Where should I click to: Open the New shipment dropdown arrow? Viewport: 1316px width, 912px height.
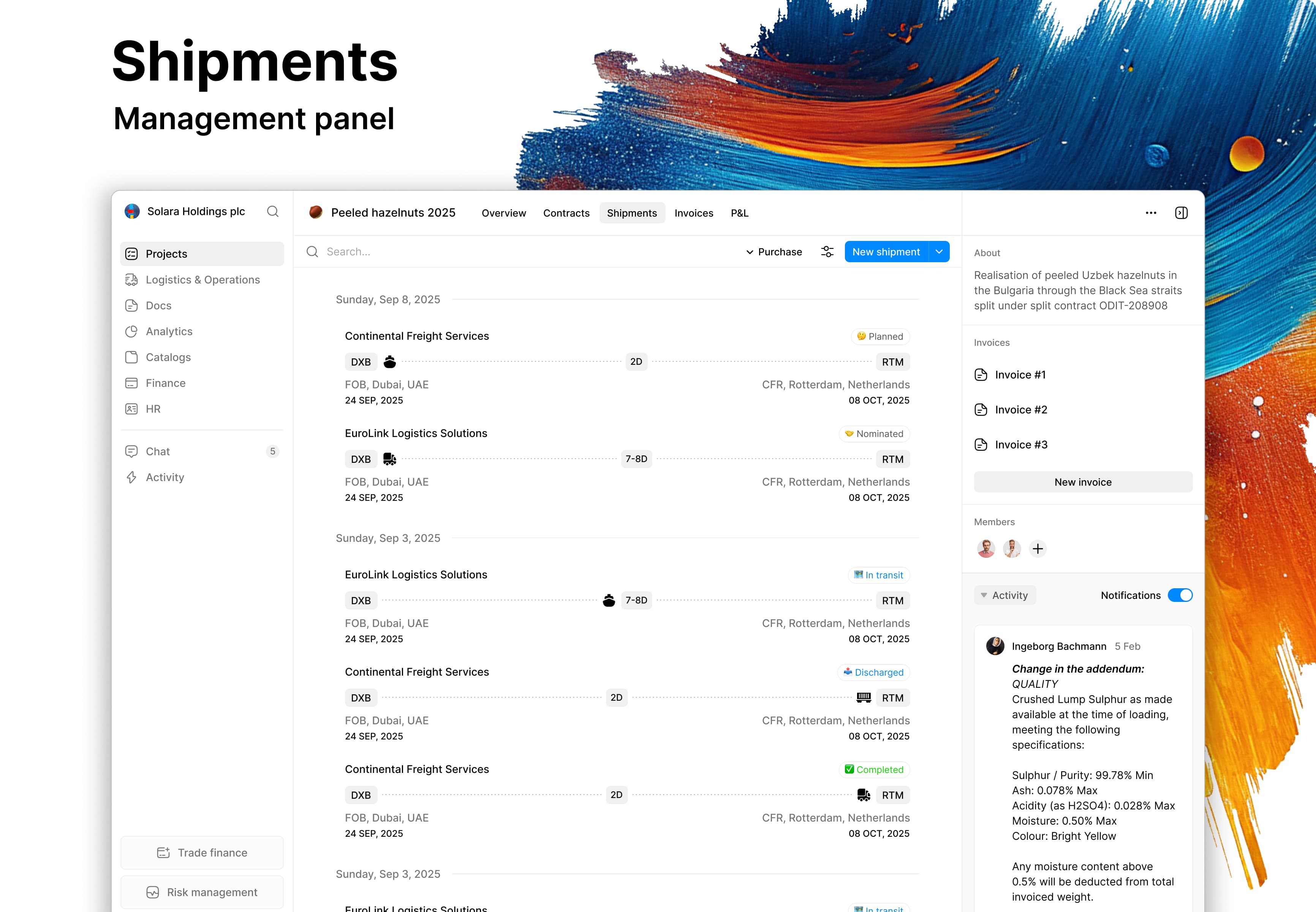[x=939, y=252]
